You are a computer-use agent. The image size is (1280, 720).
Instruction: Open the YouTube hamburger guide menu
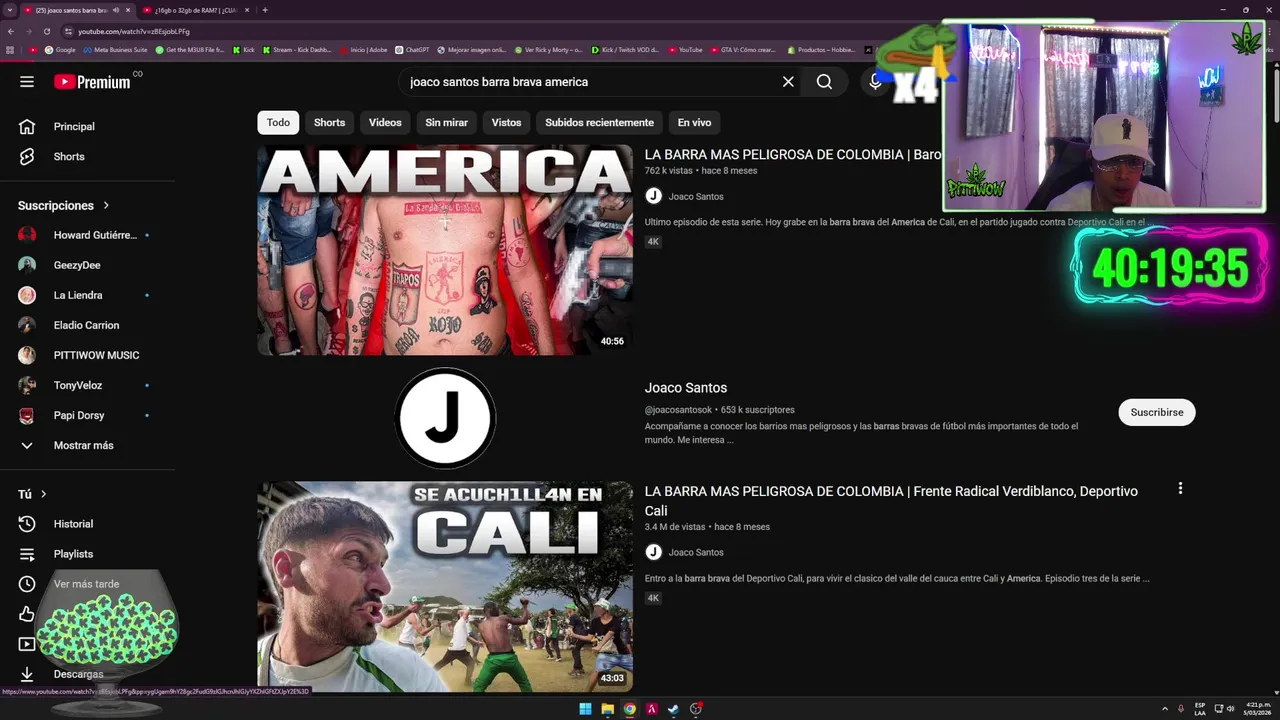(x=27, y=82)
